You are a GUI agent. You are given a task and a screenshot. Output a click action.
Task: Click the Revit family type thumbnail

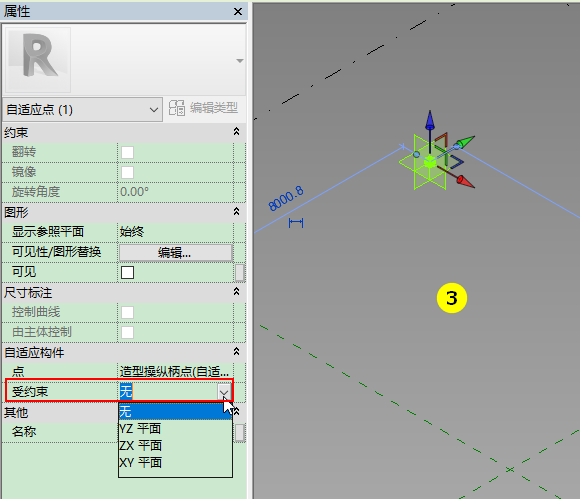tap(38, 59)
